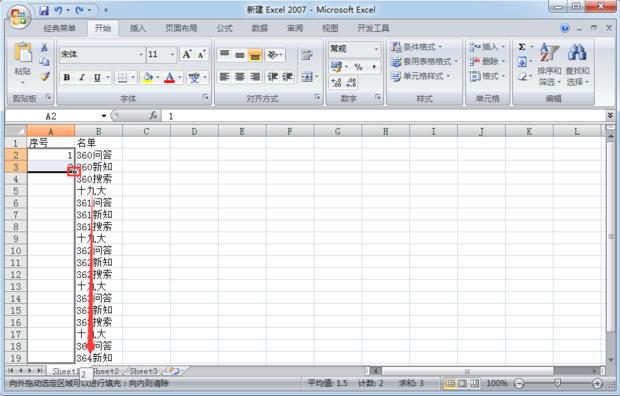
Task: Copy the selected cells
Action: pyautogui.click(x=44, y=62)
